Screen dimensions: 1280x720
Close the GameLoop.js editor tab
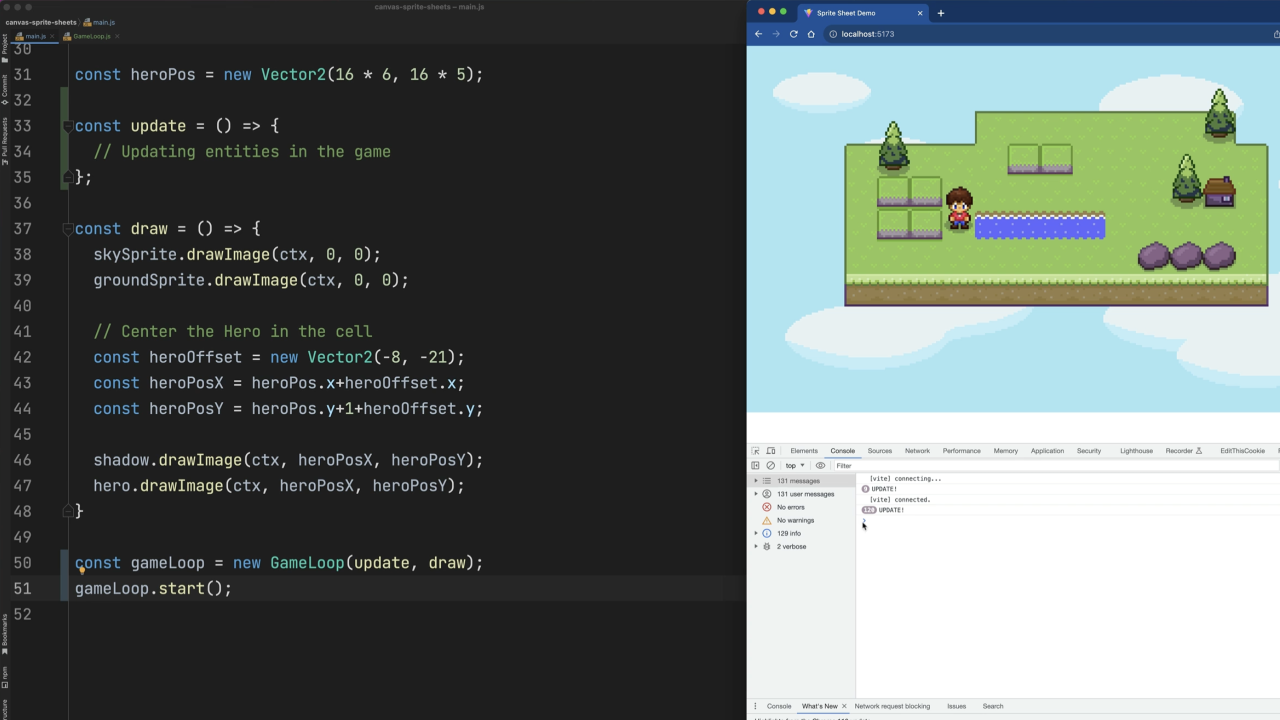point(117,36)
